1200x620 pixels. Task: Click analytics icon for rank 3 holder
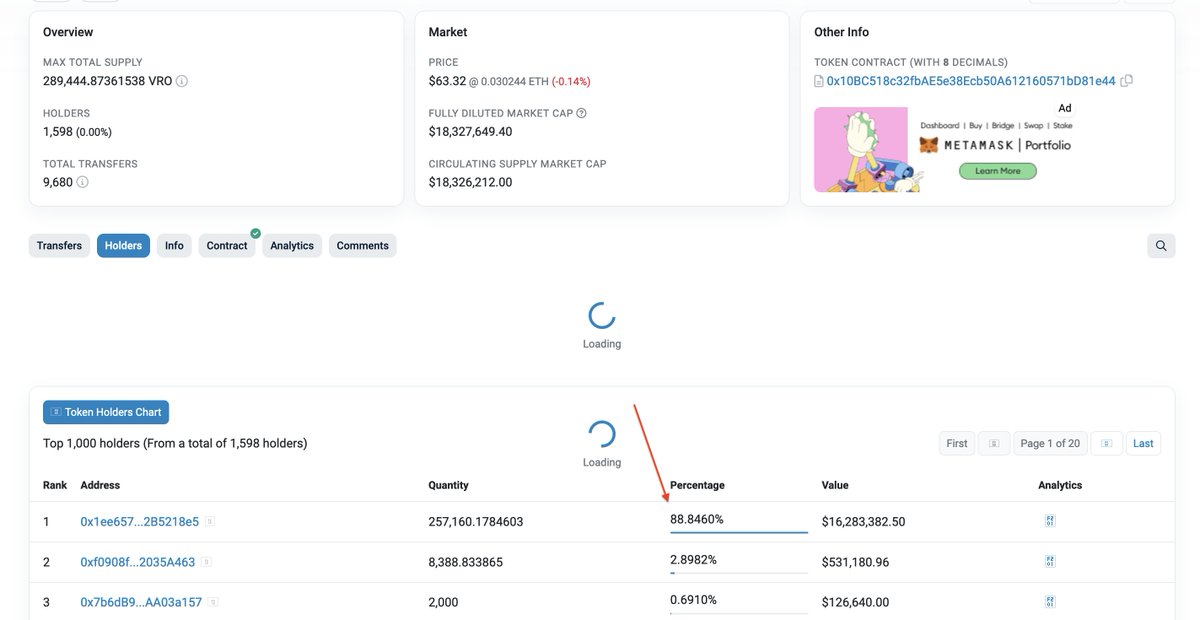click(1049, 601)
